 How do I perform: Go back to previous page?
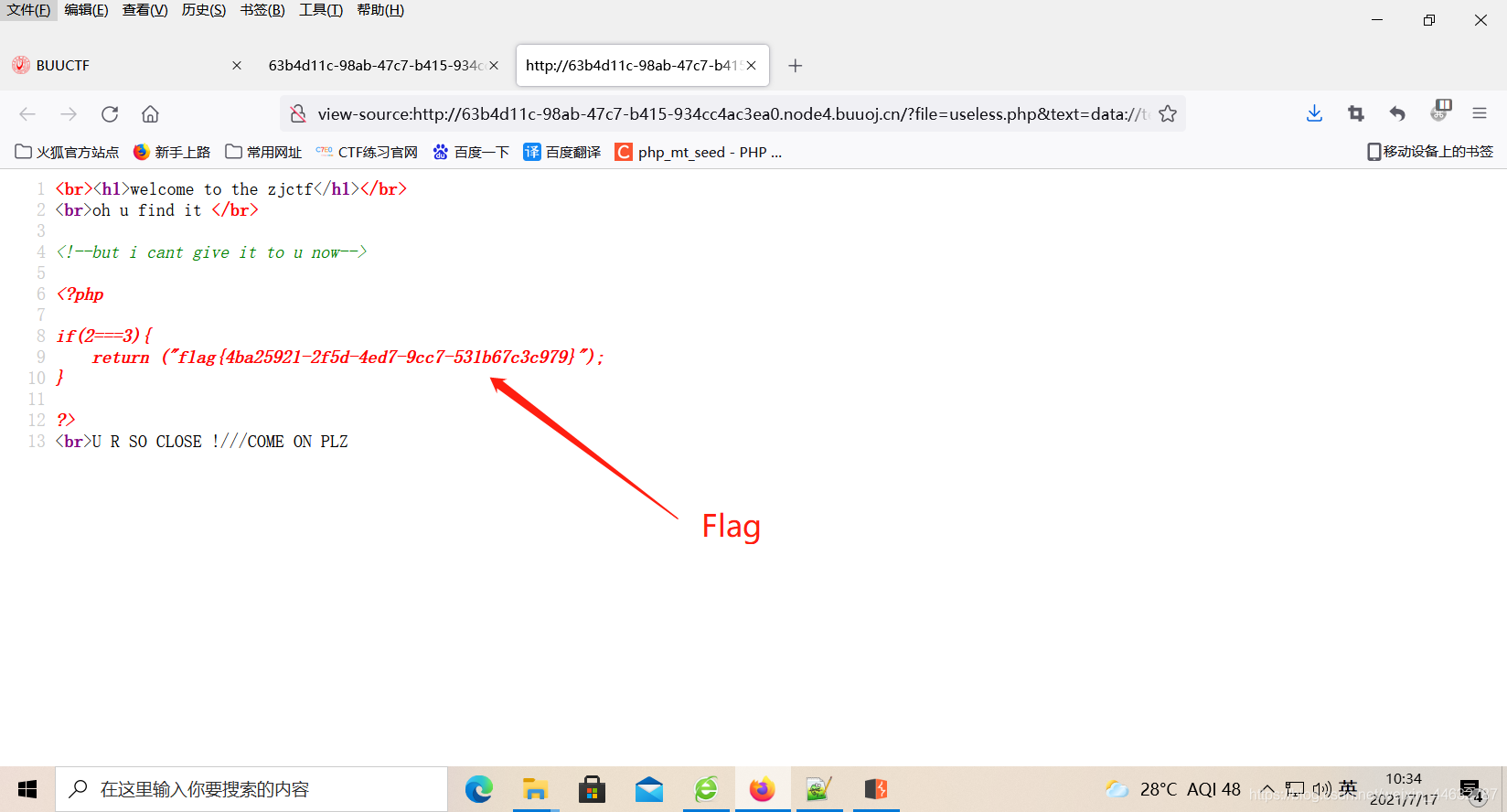pos(27,114)
